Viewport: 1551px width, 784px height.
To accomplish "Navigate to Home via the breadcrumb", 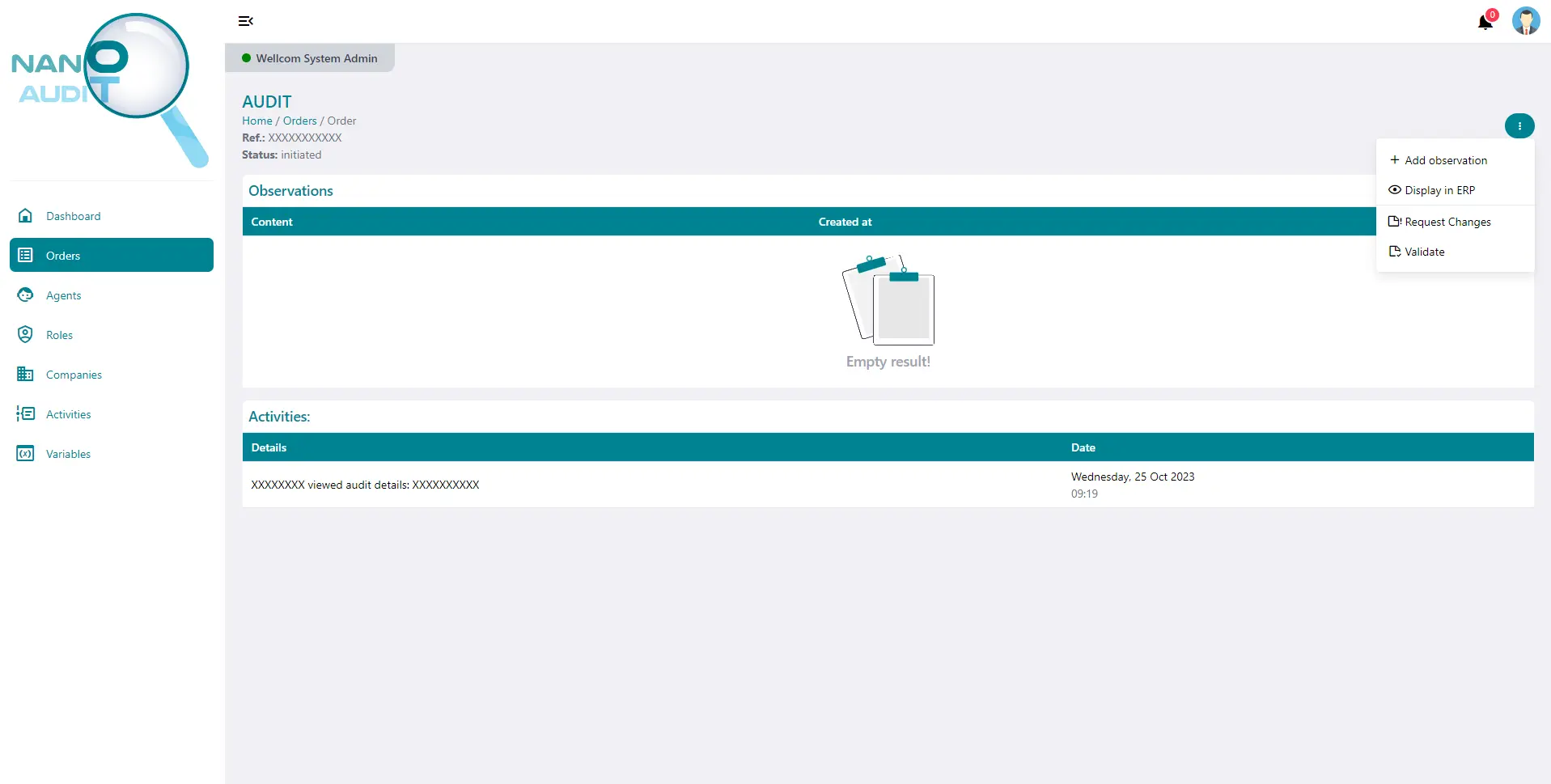I will tap(256, 121).
